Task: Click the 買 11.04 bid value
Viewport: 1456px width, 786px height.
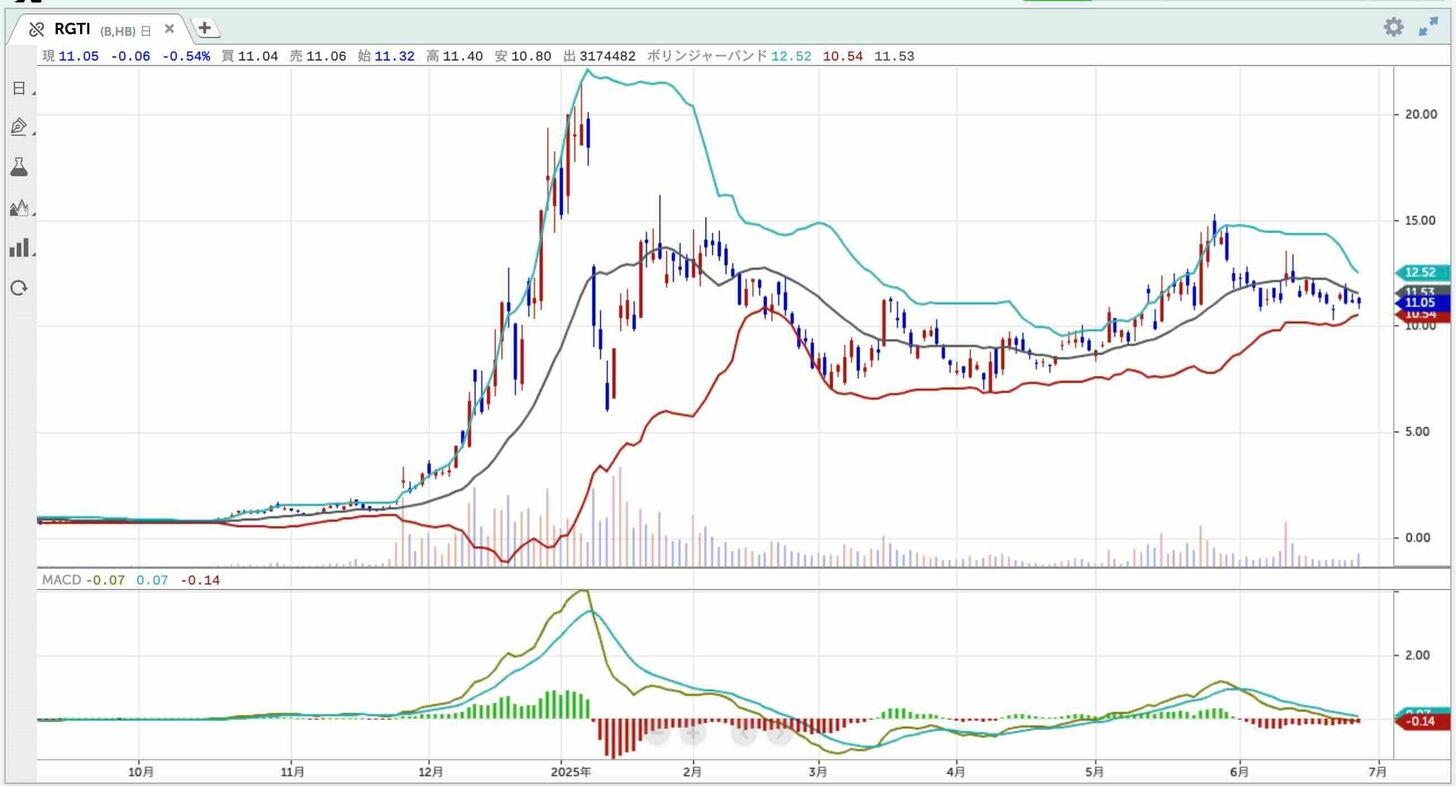Action: click(x=250, y=56)
